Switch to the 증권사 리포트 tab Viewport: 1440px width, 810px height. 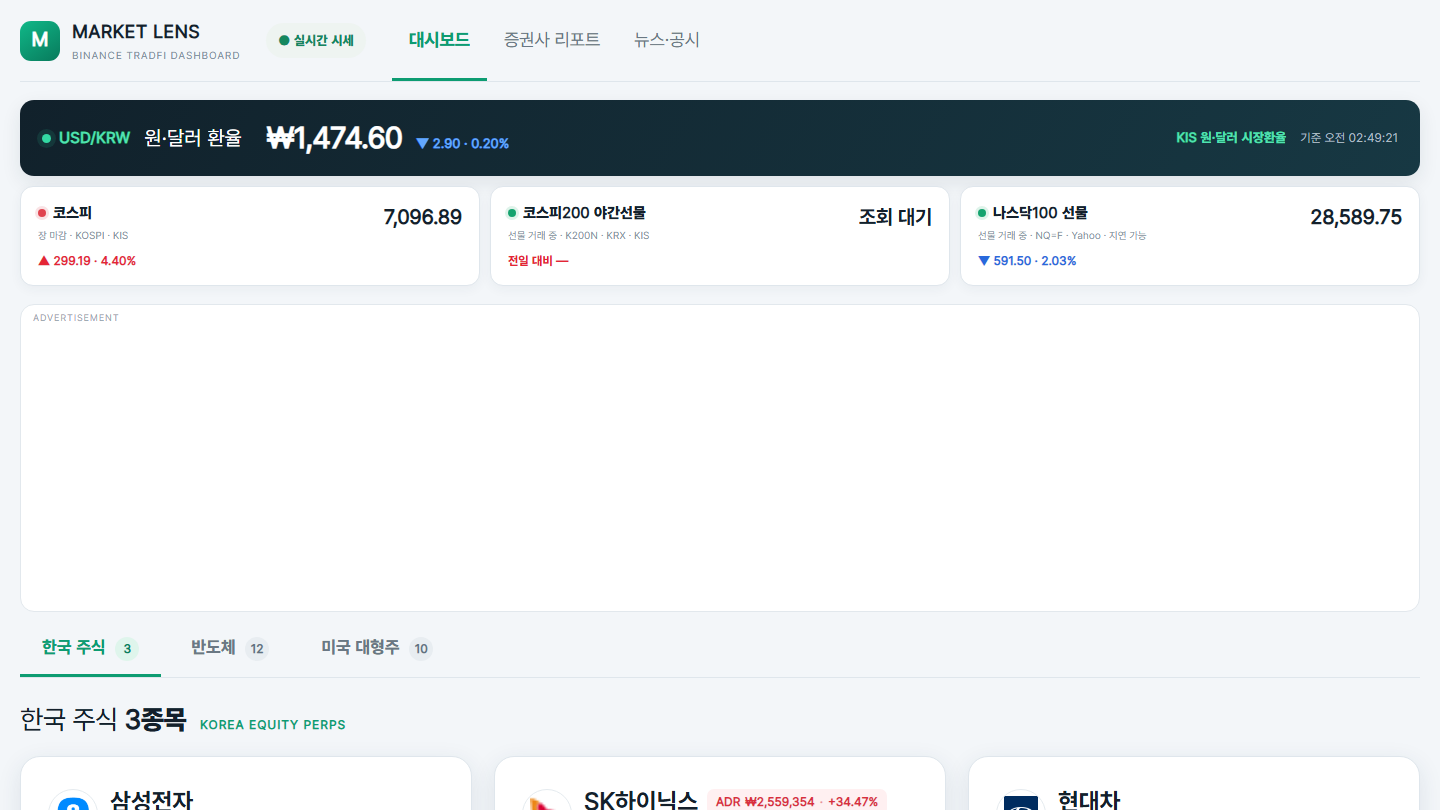pyautogui.click(x=552, y=40)
